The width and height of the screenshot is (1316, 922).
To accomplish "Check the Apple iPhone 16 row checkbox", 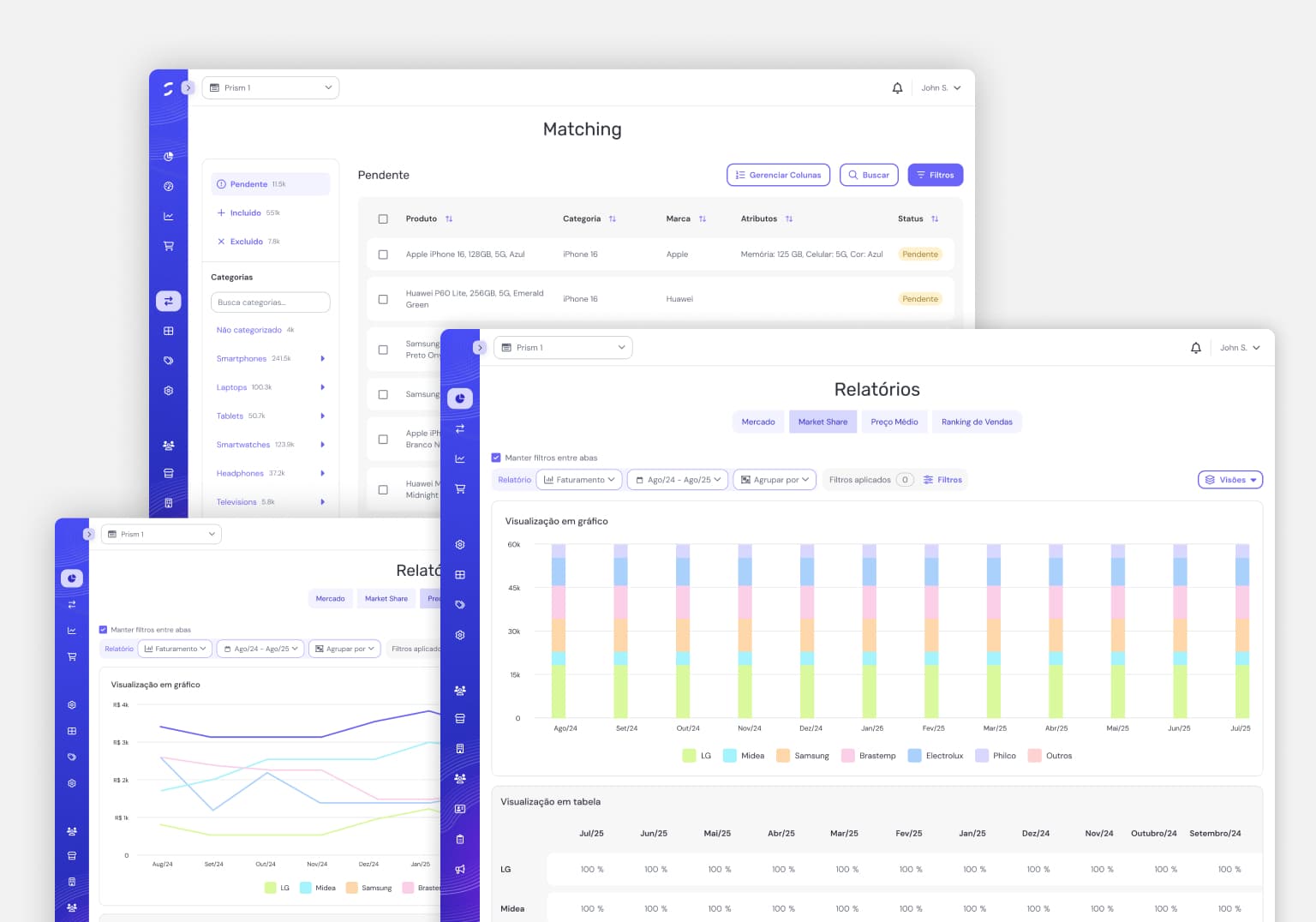I will pyautogui.click(x=383, y=254).
